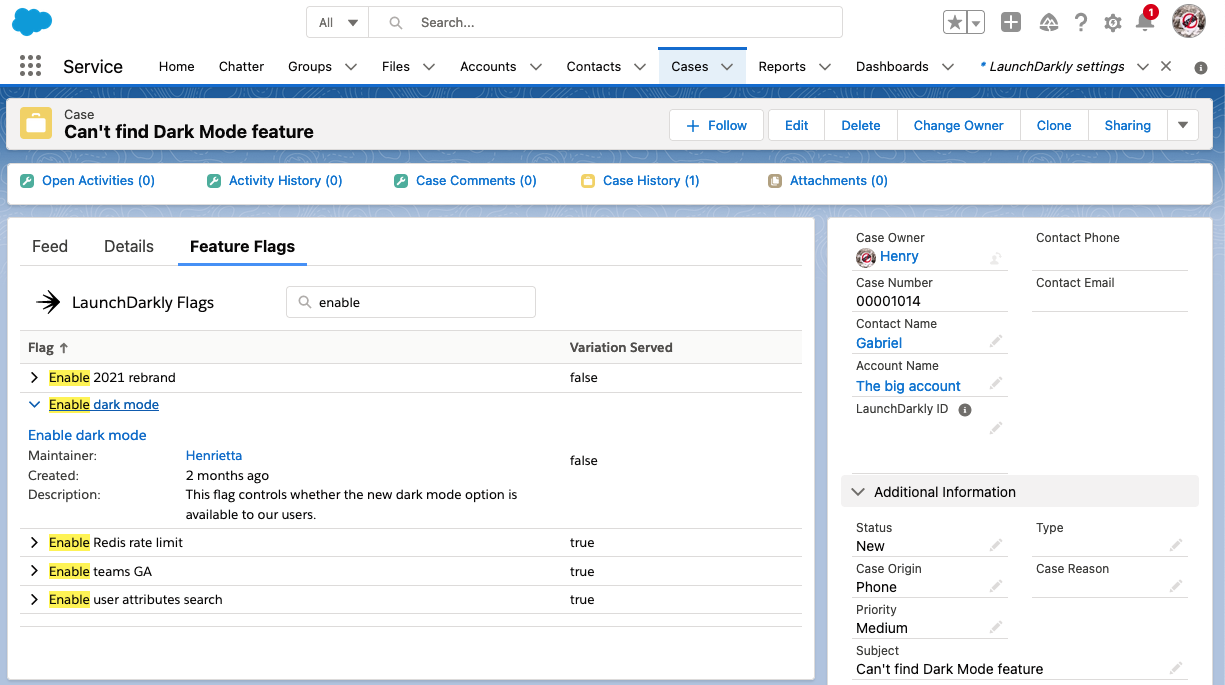Edit Status pencil icon
This screenshot has height=685, width=1225.
pos(996,545)
